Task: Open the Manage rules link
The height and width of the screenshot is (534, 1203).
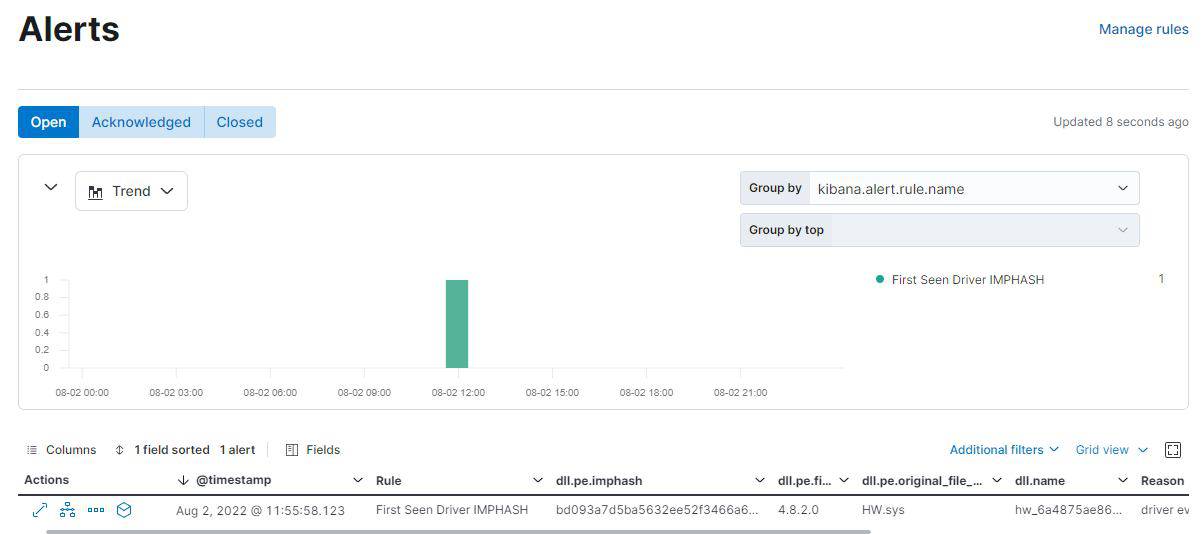Action: click(1143, 29)
